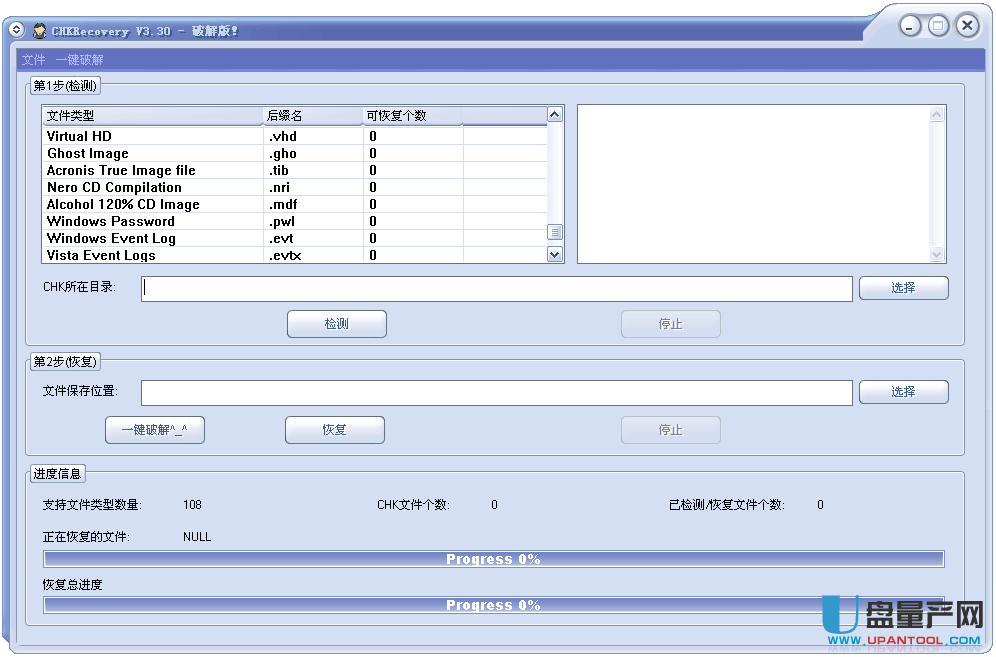Maximize the CHKRecovery window
This screenshot has width=996, height=657.
click(x=938, y=26)
